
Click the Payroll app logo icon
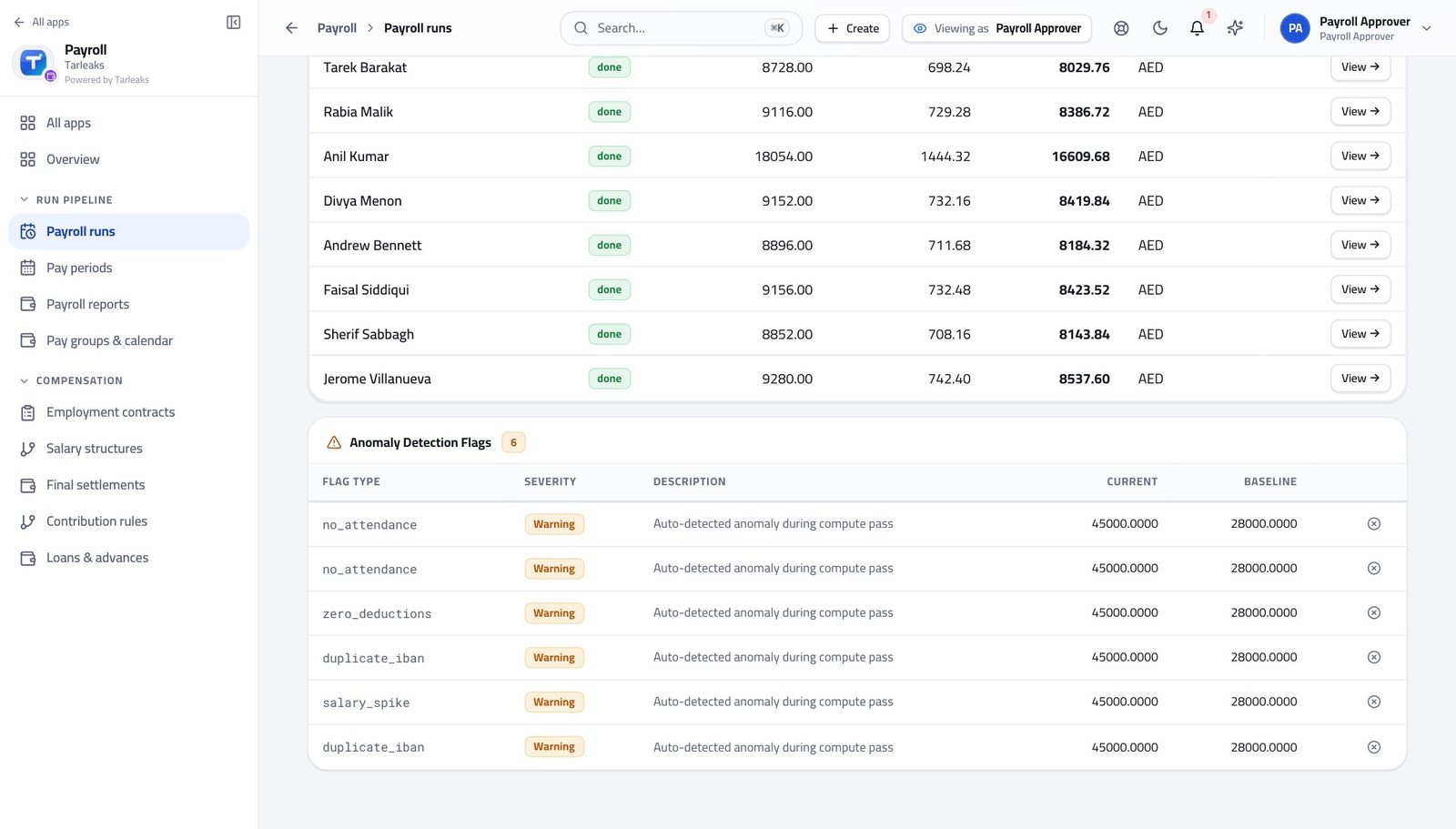(34, 62)
